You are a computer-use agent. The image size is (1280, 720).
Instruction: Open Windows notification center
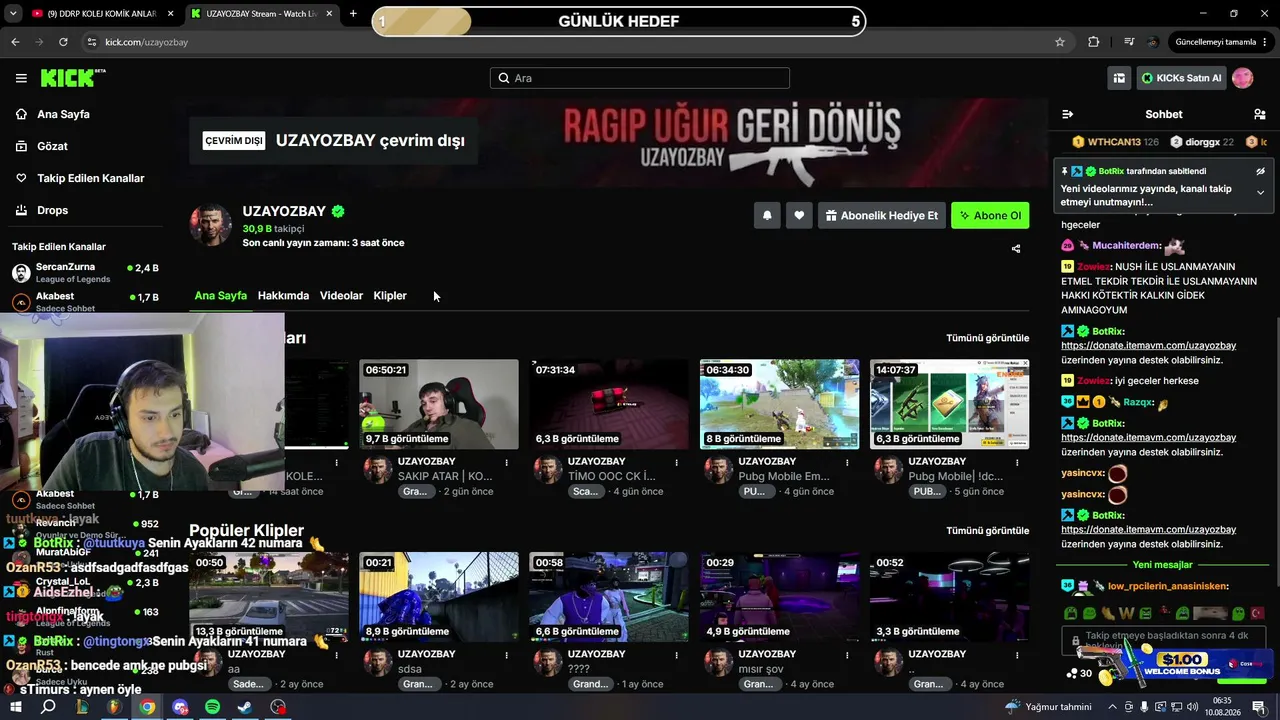[1259, 707]
